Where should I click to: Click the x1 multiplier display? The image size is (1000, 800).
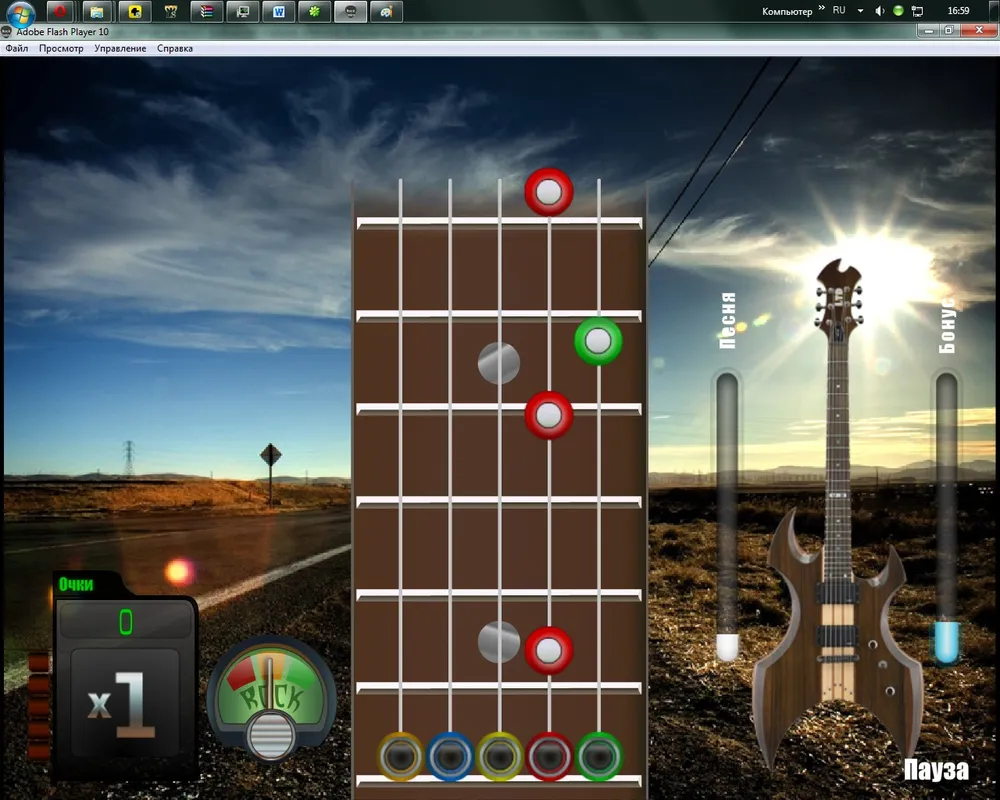[x=120, y=704]
